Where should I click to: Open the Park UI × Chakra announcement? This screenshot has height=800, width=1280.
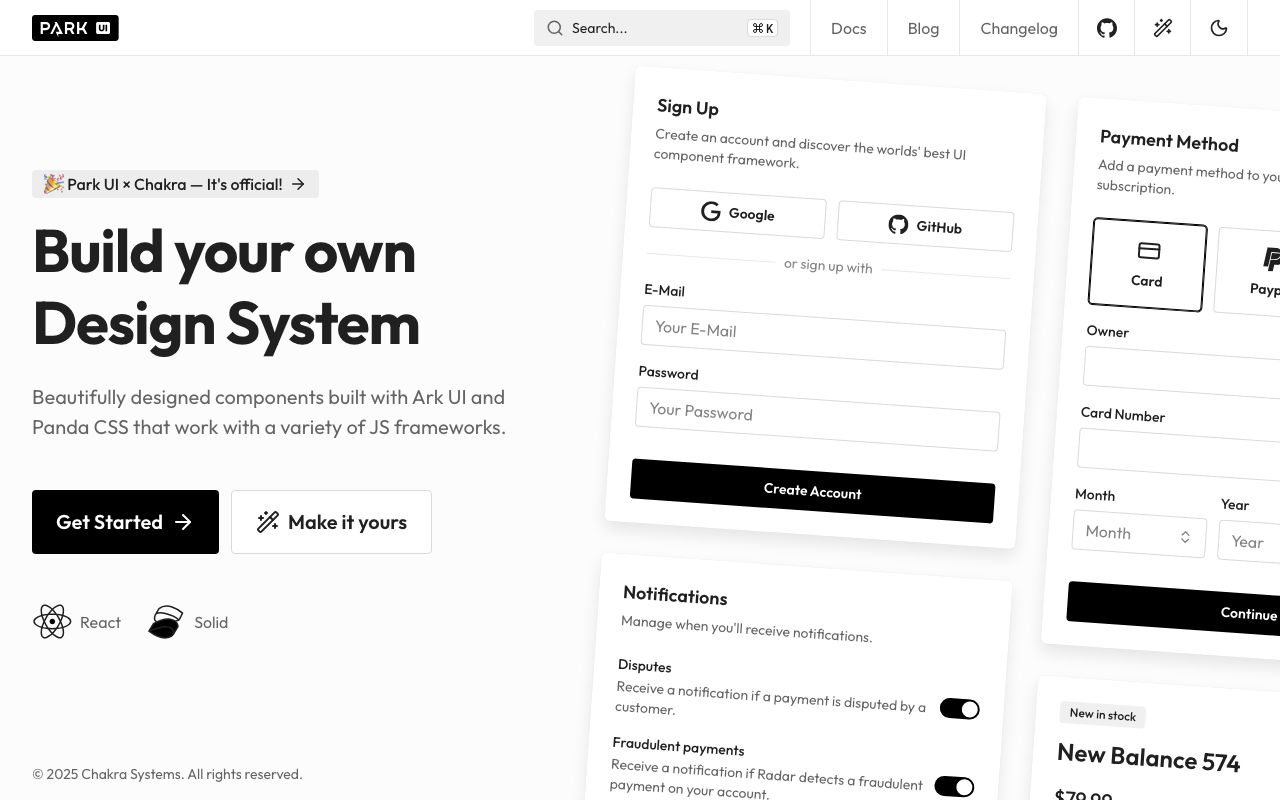175,184
